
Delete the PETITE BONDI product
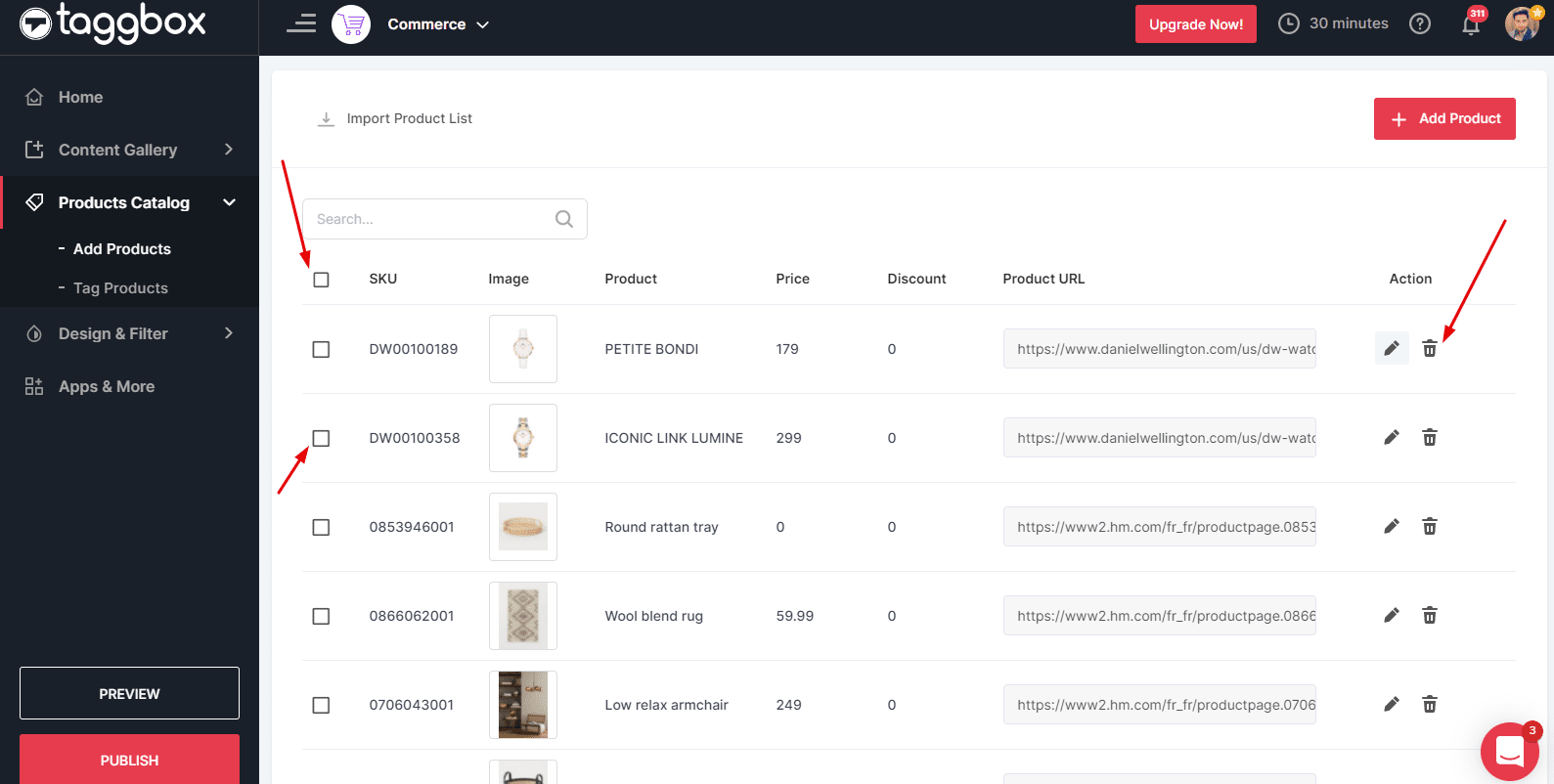[x=1429, y=349]
